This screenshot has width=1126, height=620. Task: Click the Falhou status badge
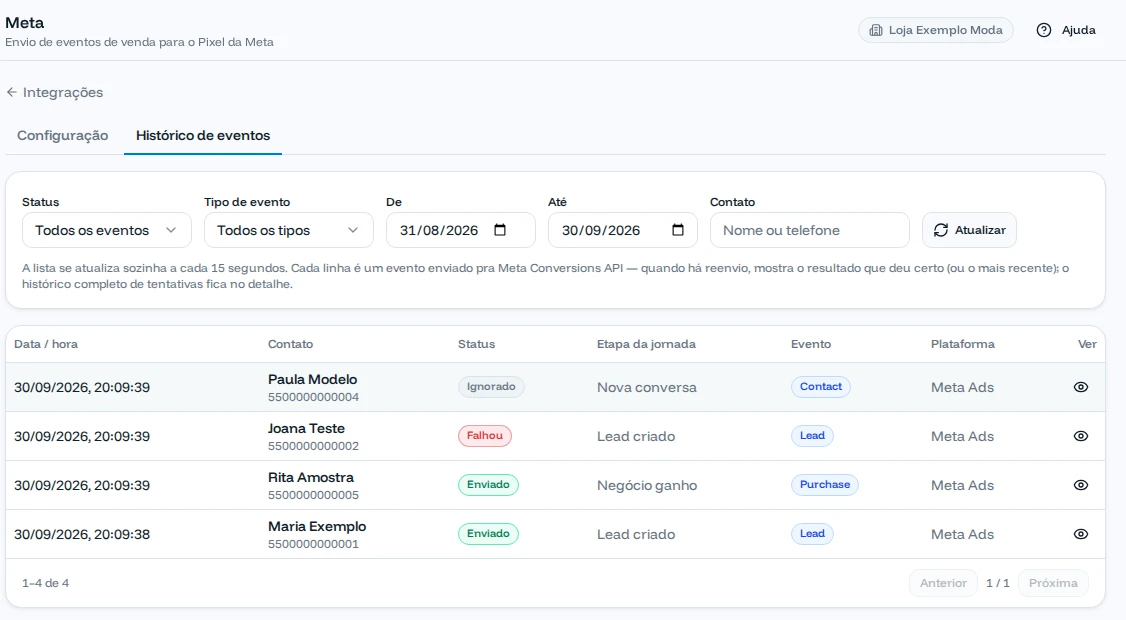coord(485,435)
